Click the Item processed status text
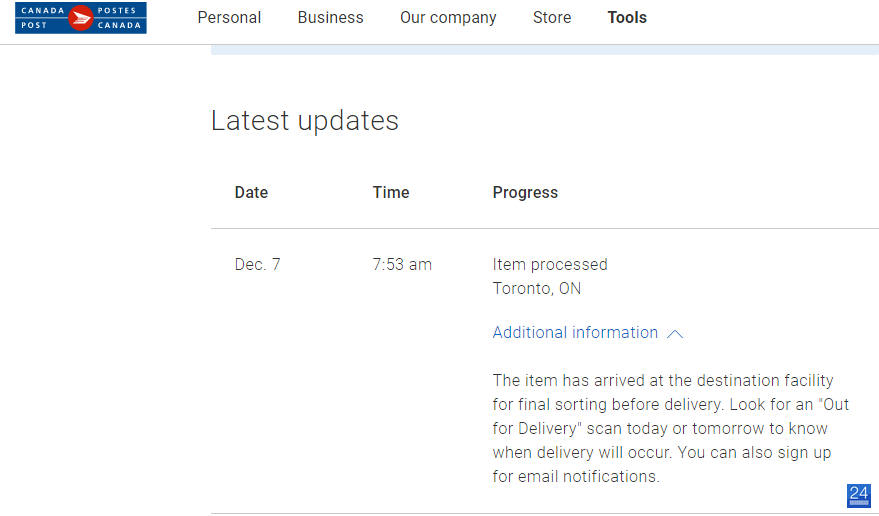879x516 pixels. (x=550, y=264)
